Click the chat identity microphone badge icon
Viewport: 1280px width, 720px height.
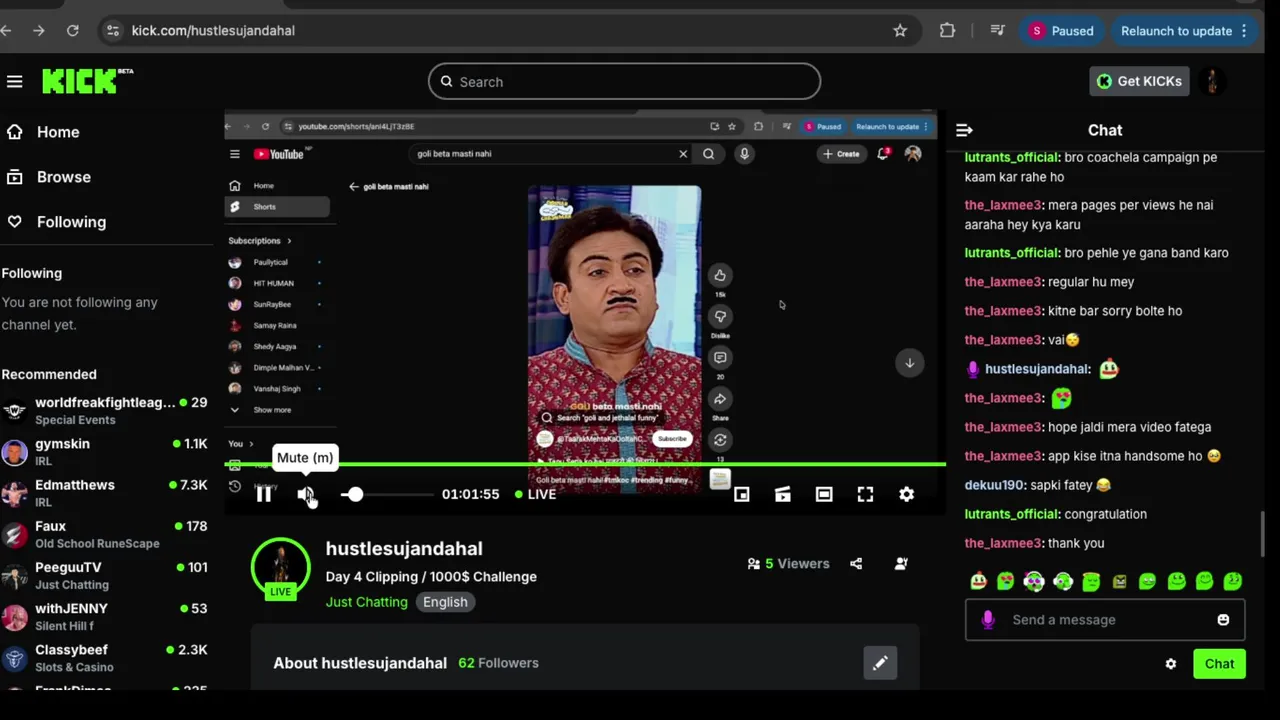988,620
